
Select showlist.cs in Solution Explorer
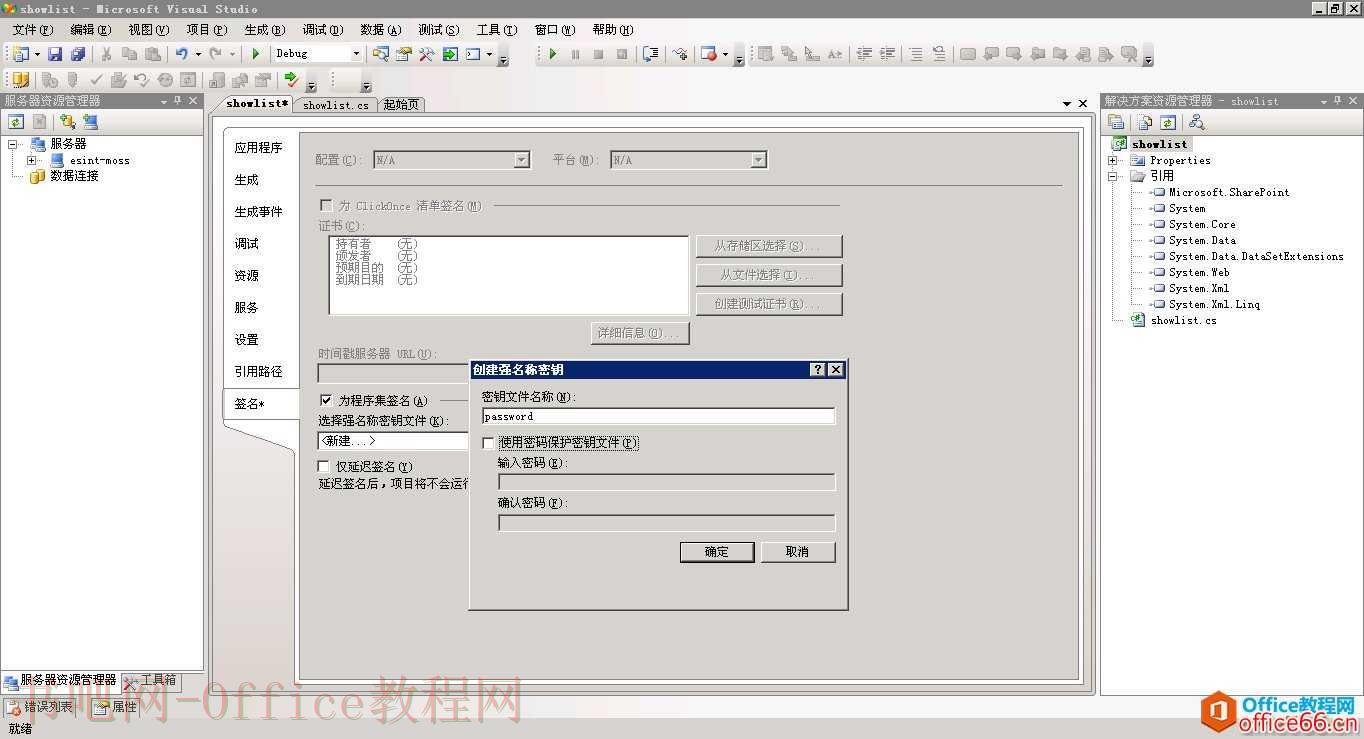[x=1183, y=320]
